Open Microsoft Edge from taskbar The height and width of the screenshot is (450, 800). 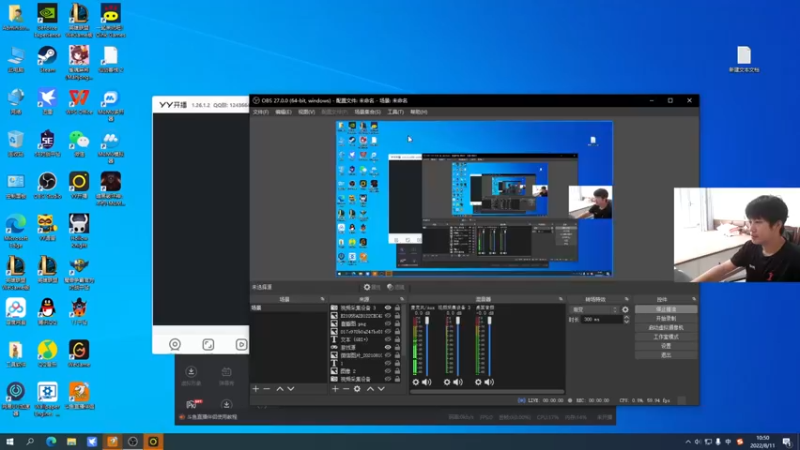[51, 442]
